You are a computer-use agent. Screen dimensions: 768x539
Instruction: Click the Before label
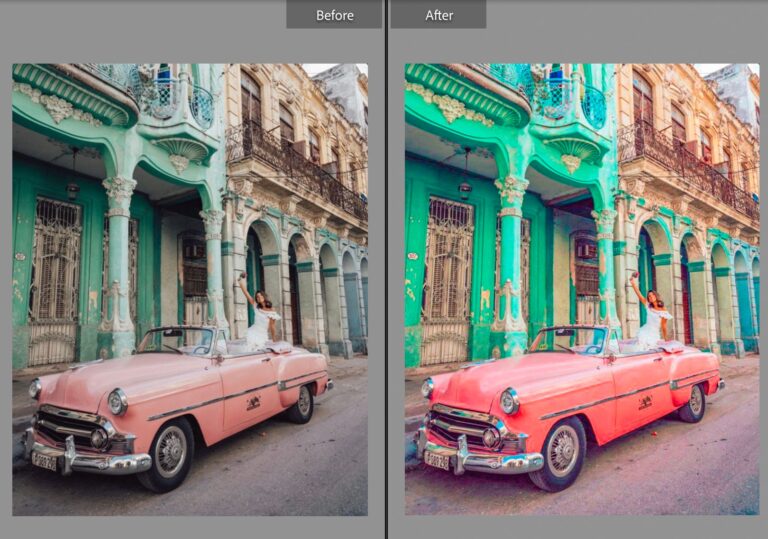point(334,15)
